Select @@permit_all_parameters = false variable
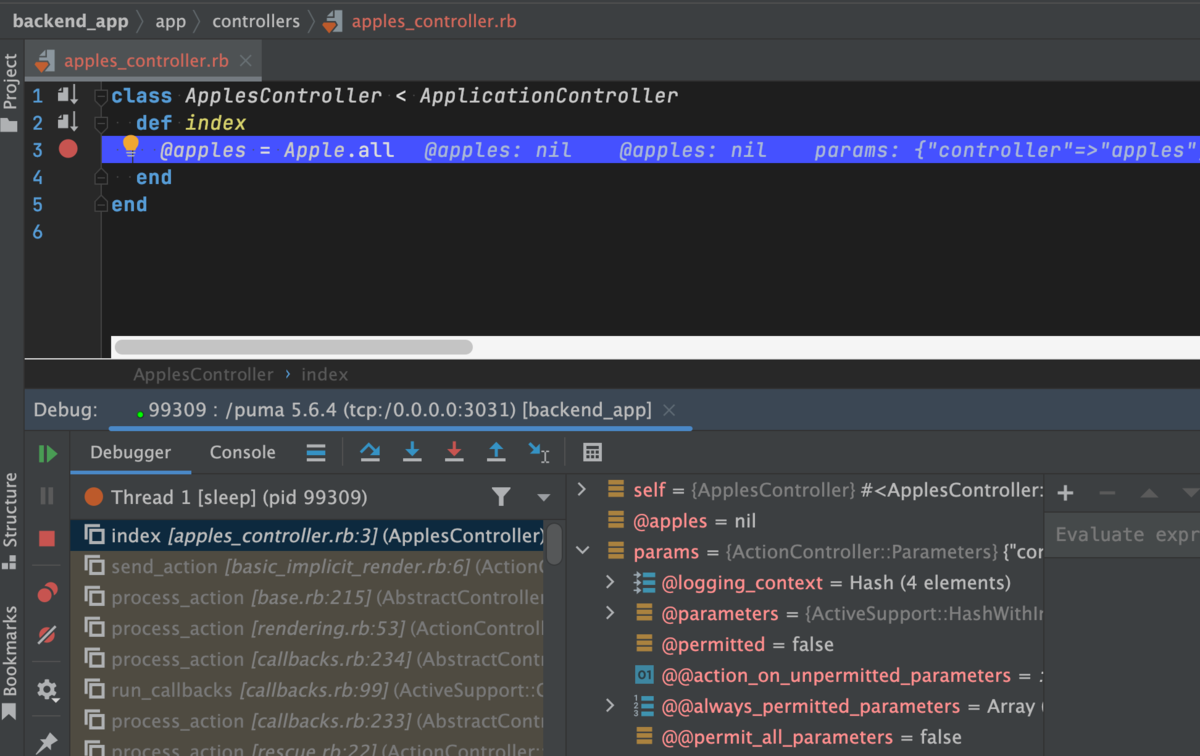Image resolution: width=1200 pixels, height=756 pixels. 798,737
